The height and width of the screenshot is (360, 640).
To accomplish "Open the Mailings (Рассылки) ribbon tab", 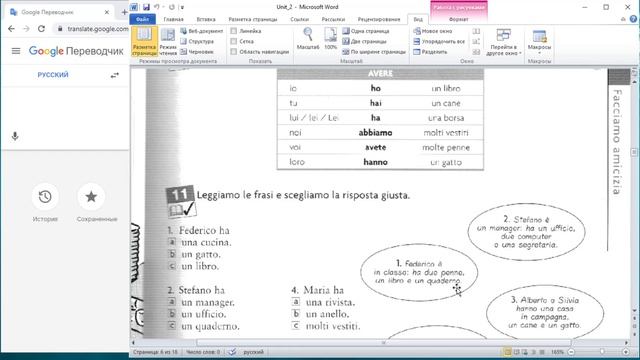I will (x=333, y=19).
